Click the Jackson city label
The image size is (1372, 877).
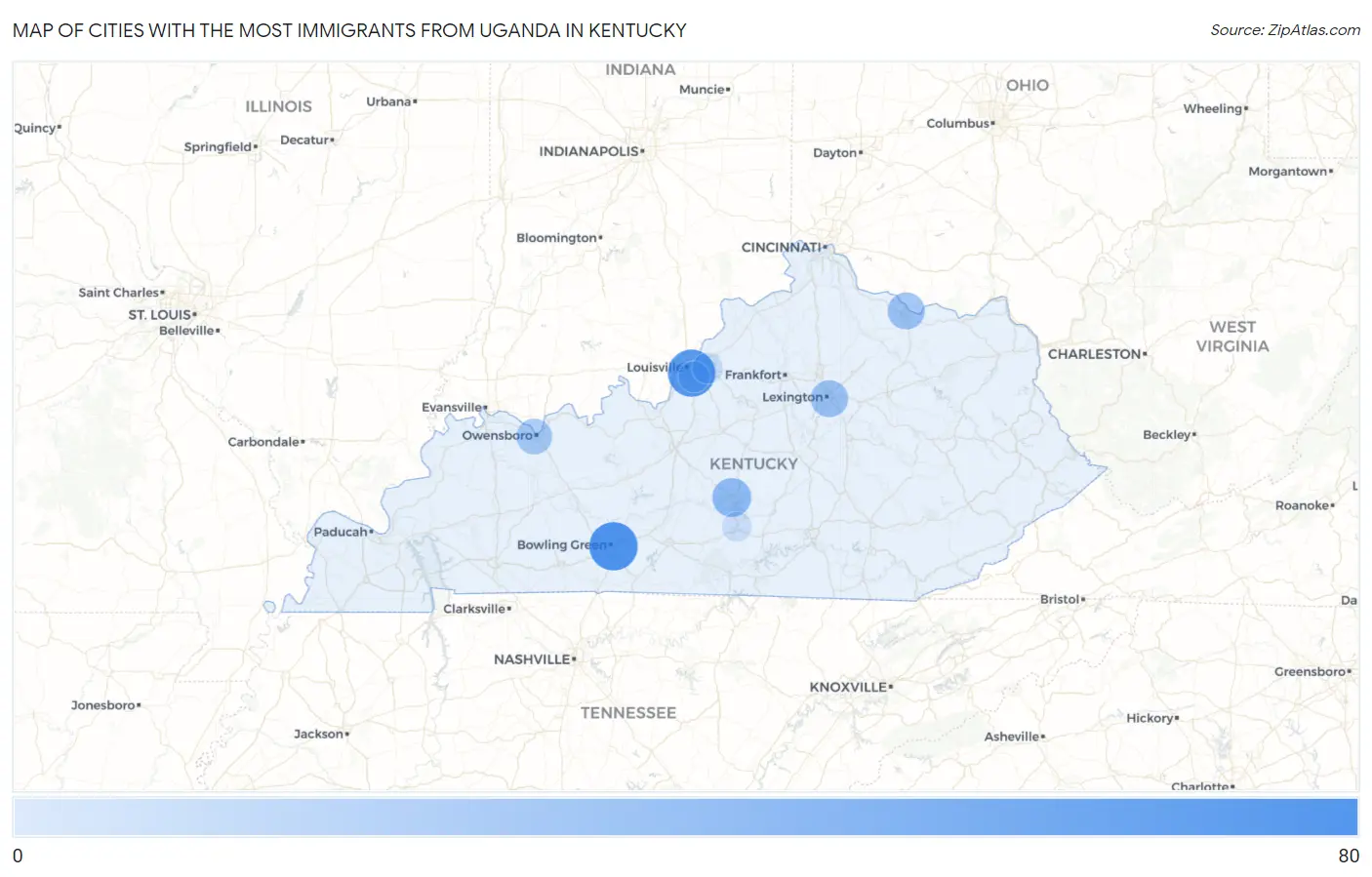coord(318,735)
